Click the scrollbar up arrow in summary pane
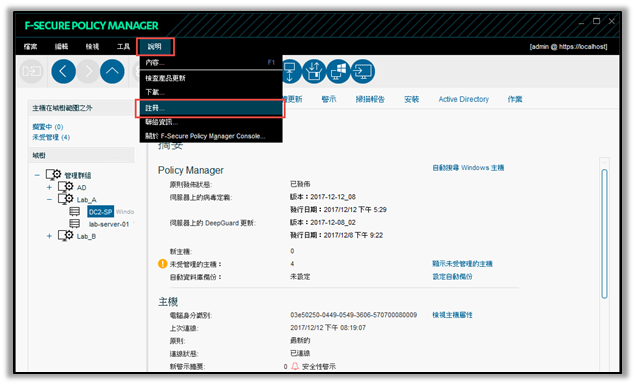Screen dimensions: 635x385 [x=604, y=163]
